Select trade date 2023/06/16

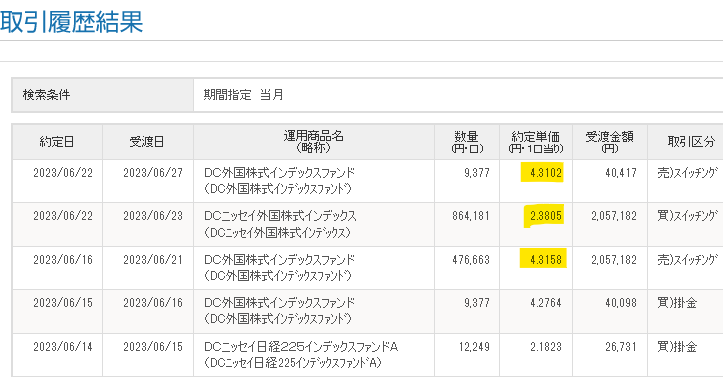click(63, 259)
